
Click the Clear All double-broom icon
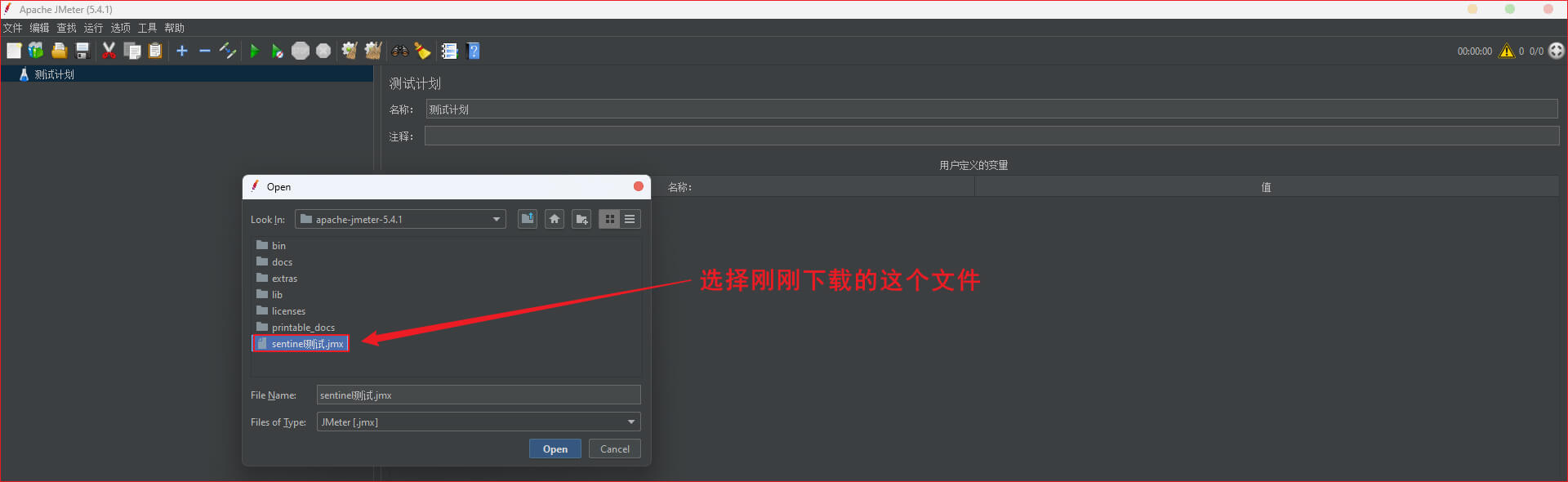point(373,51)
